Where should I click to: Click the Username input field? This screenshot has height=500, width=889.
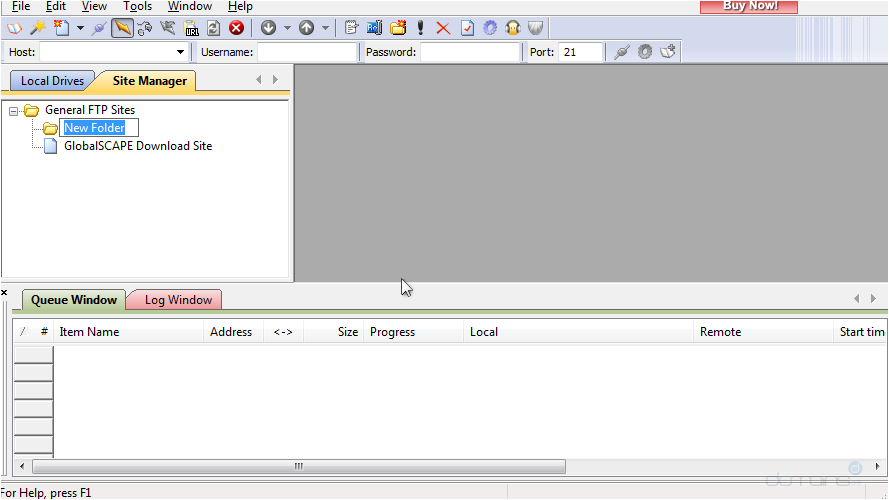[306, 52]
